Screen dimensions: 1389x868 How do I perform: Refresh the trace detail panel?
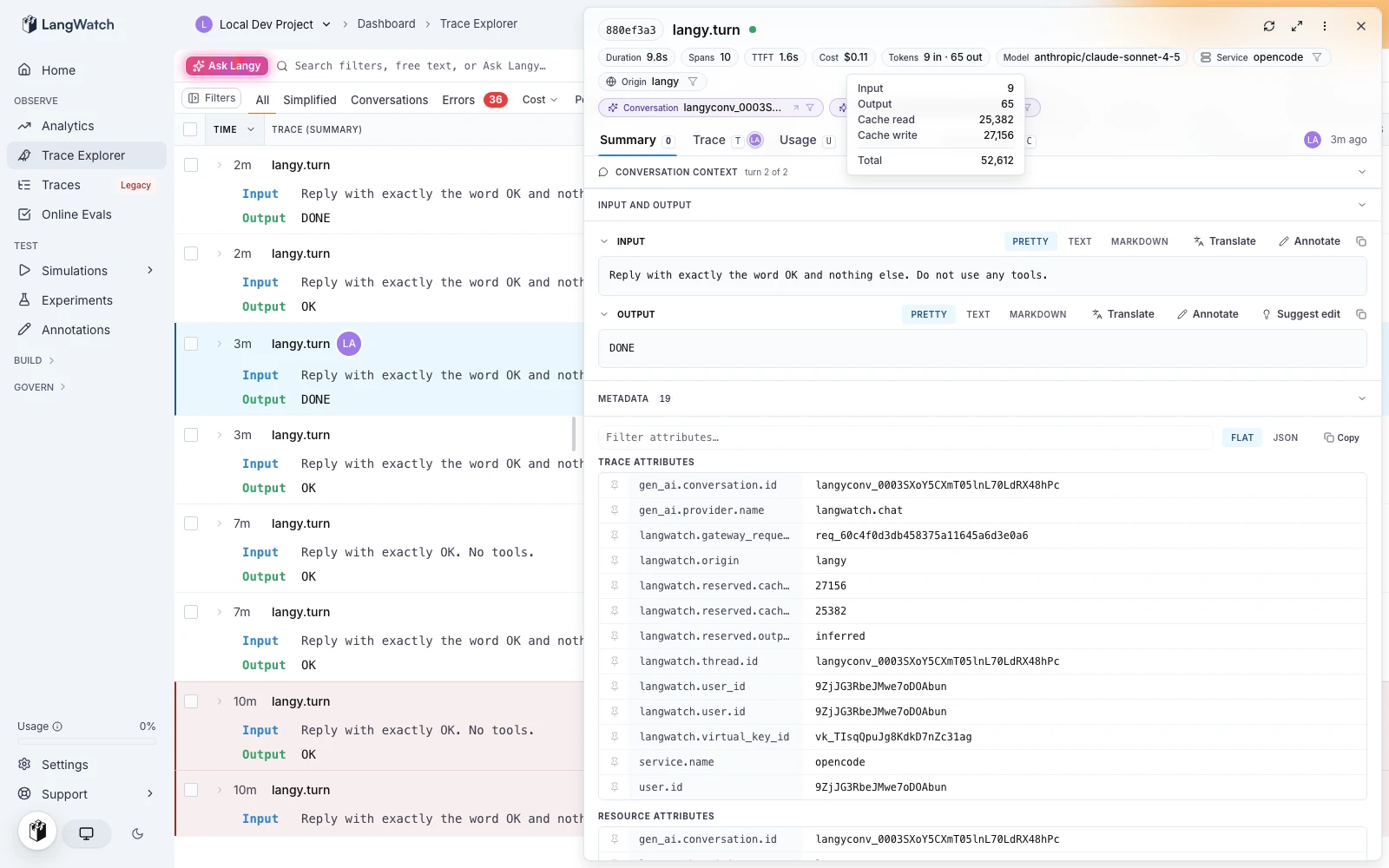1269,26
